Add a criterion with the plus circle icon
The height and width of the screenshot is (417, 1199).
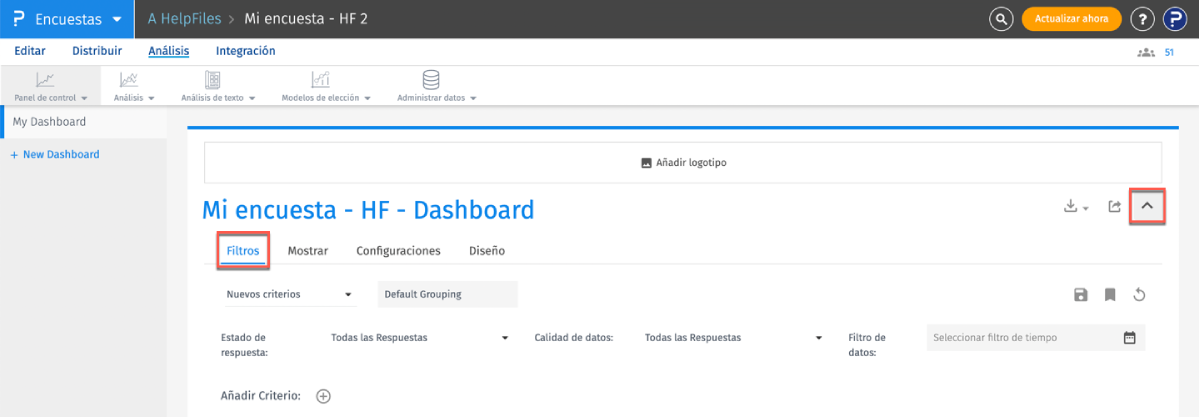coord(323,396)
